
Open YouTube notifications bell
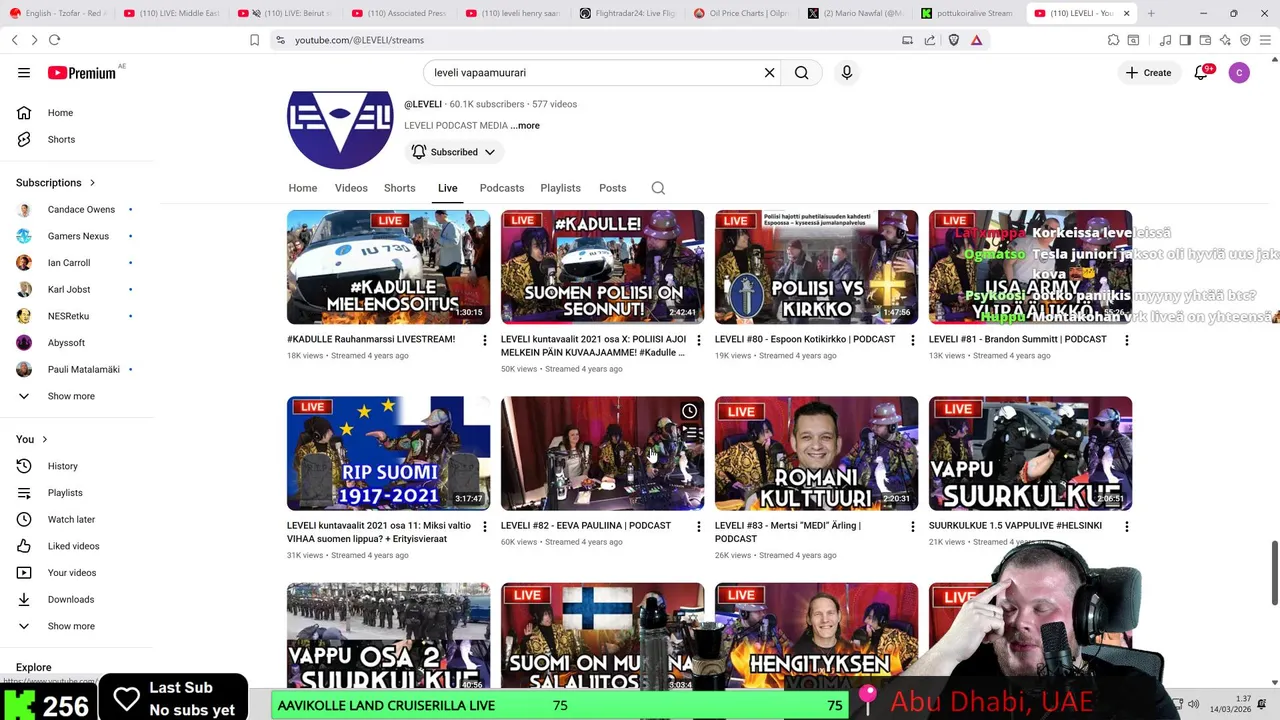1202,73
